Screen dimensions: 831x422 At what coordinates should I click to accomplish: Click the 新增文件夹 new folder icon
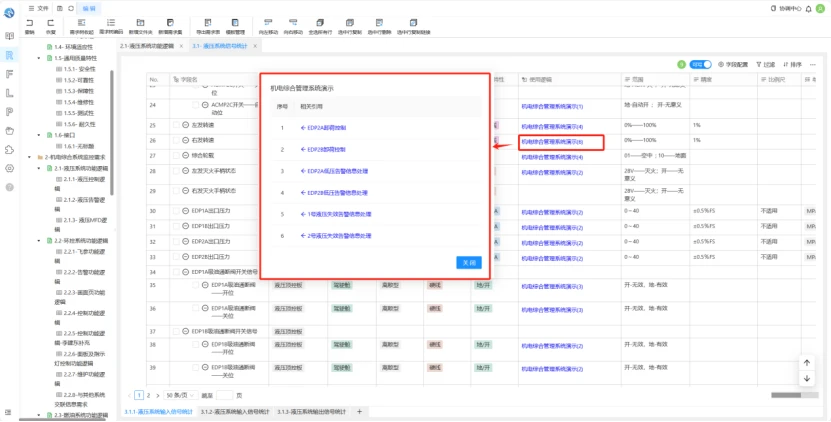[x=140, y=23]
